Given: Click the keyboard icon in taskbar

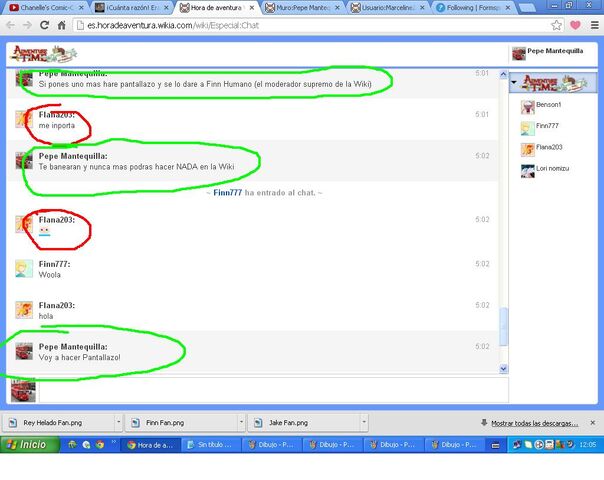Looking at the screenshot, I should (x=496, y=445).
